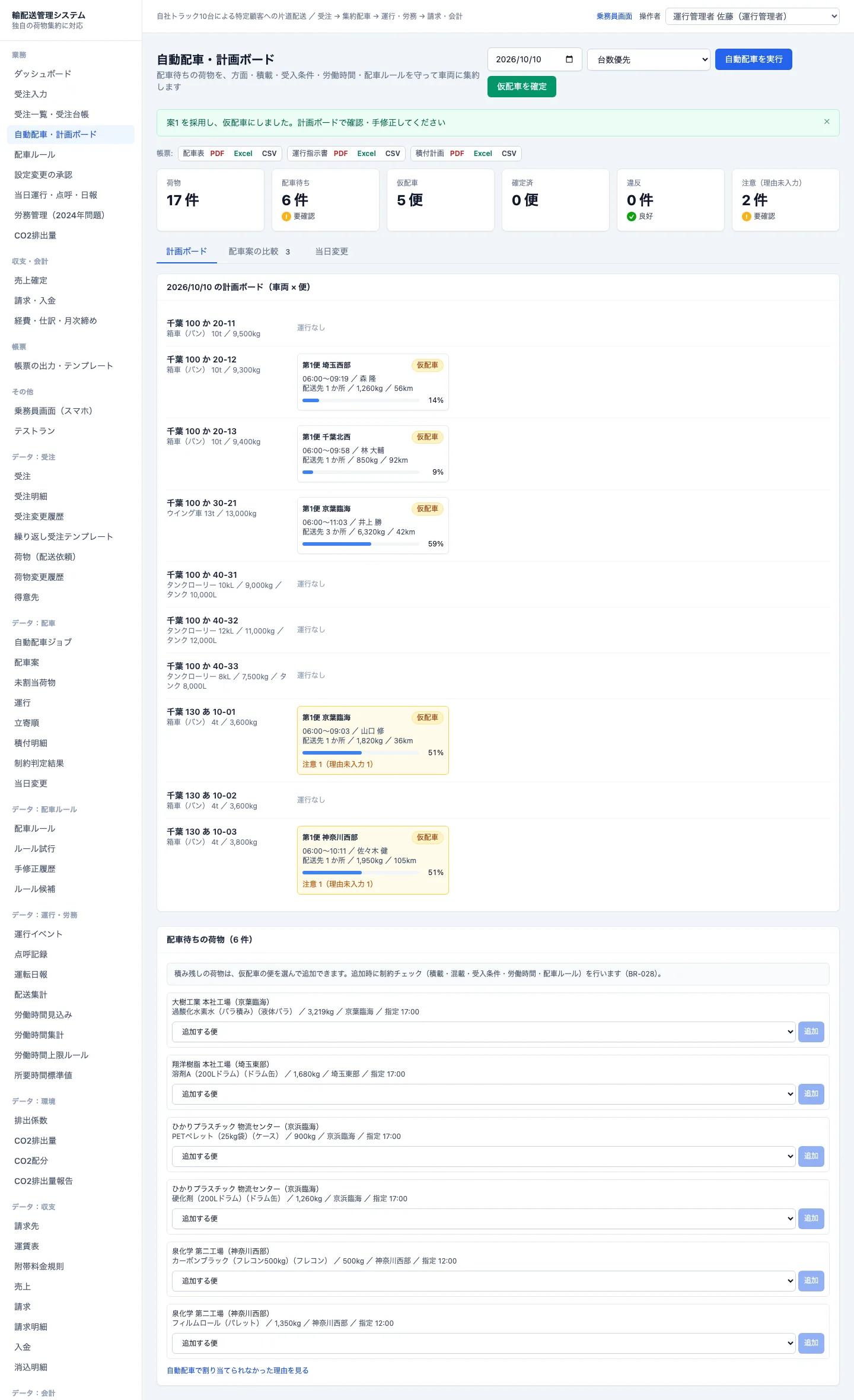
Task: Open the operator selection dropdown
Action: pyautogui.click(x=753, y=17)
